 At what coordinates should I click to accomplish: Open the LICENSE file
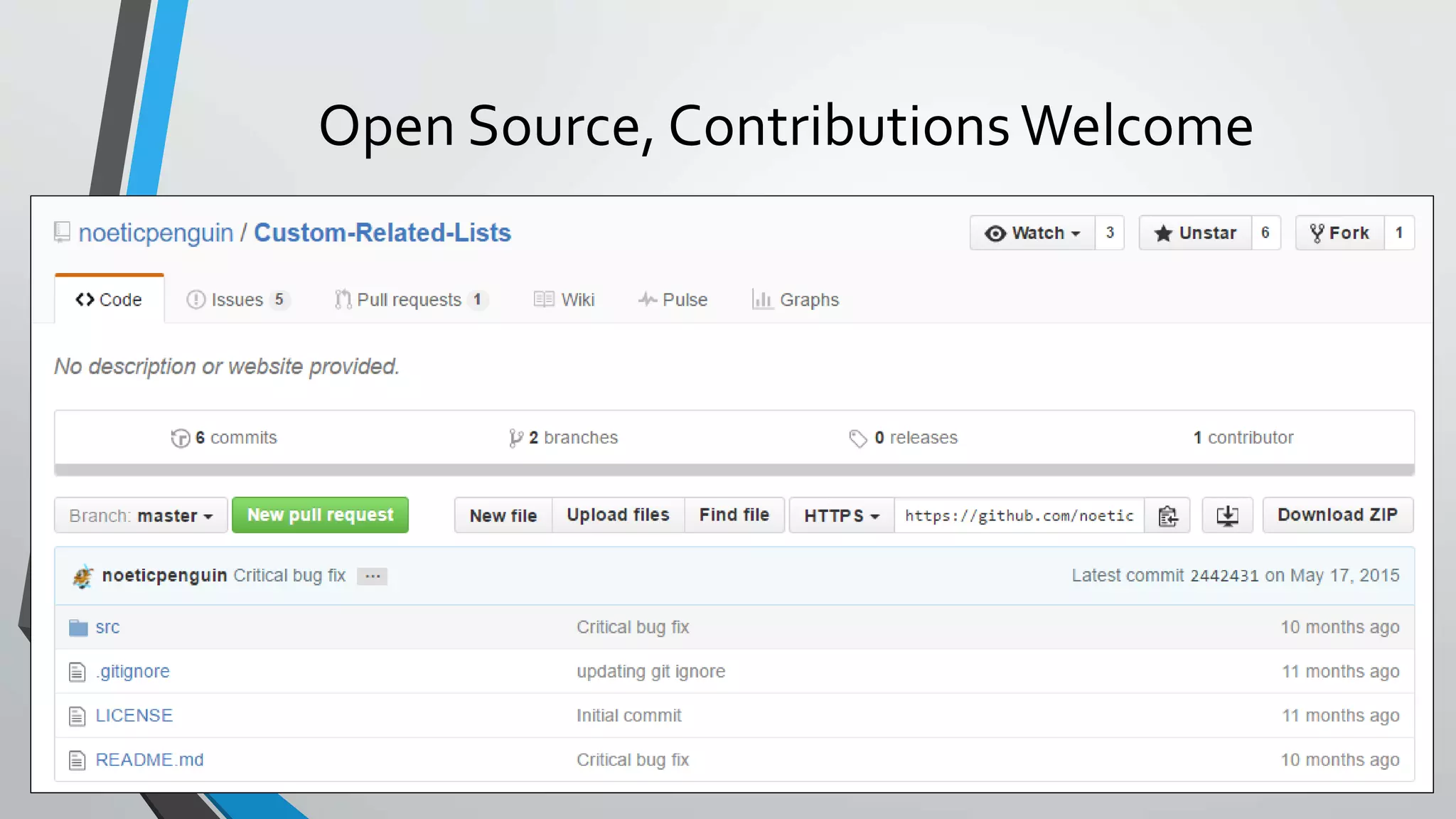[134, 715]
